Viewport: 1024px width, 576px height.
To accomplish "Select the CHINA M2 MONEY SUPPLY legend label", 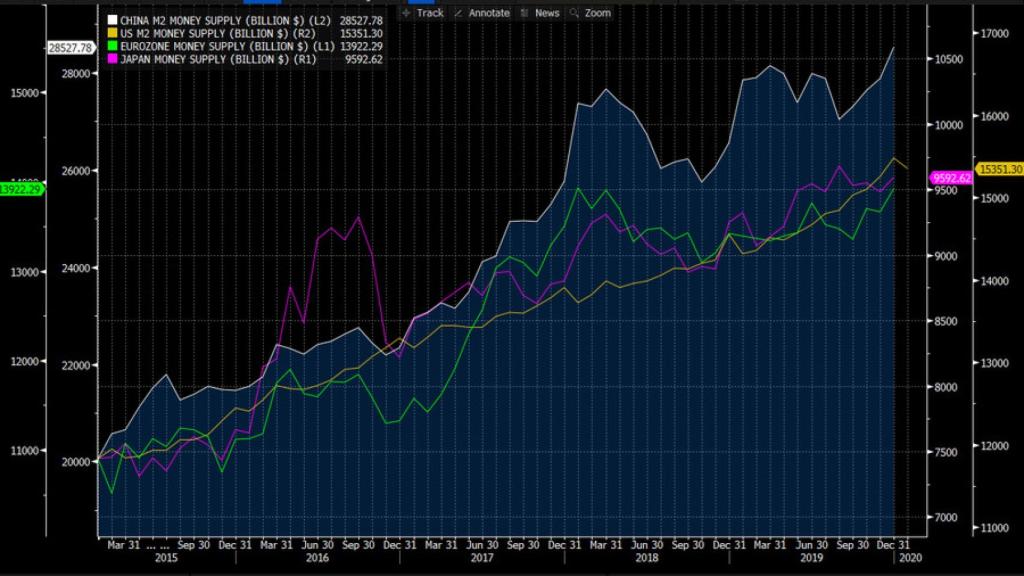I will point(225,21).
